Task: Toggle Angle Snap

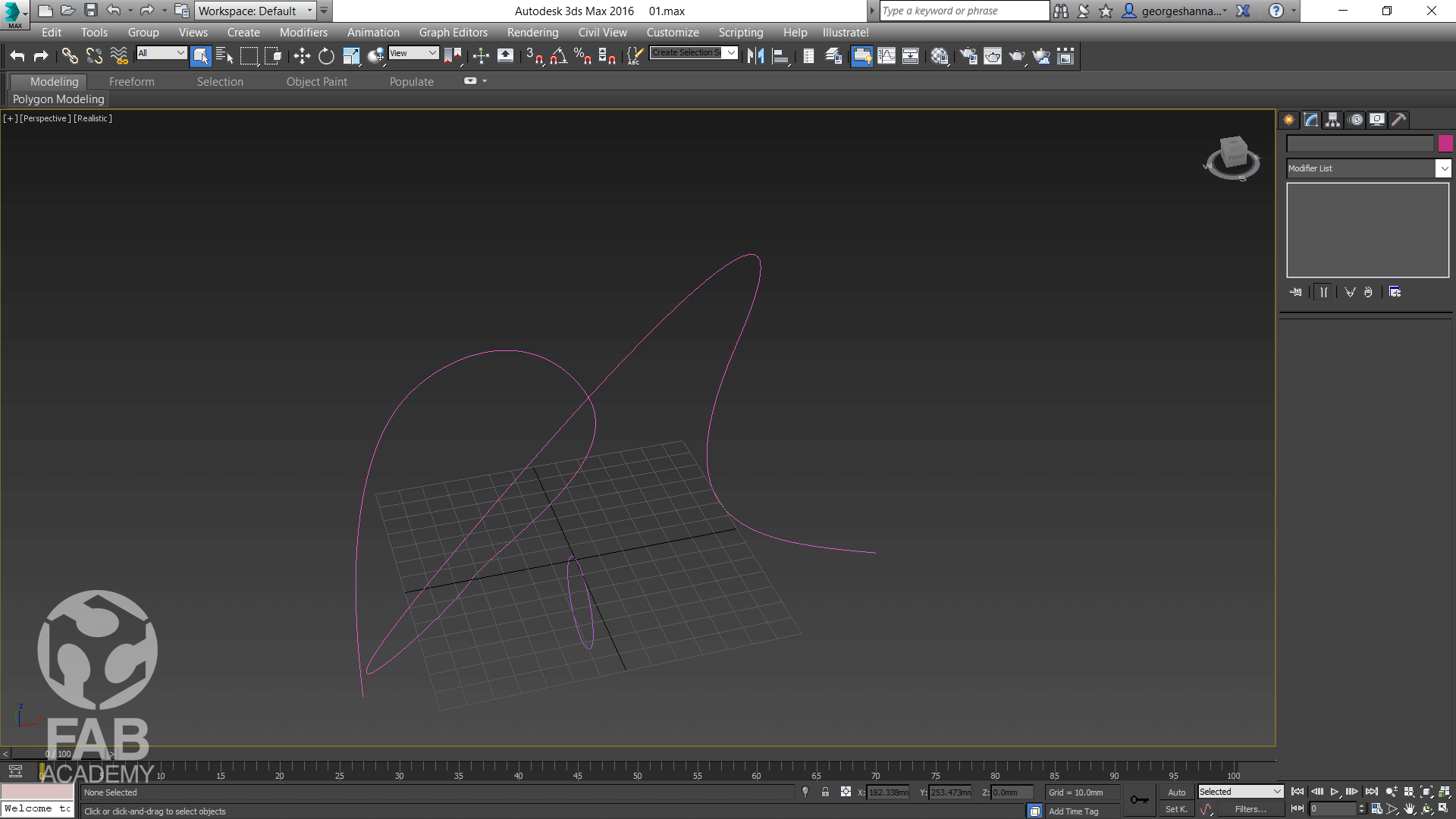Action: tap(559, 55)
